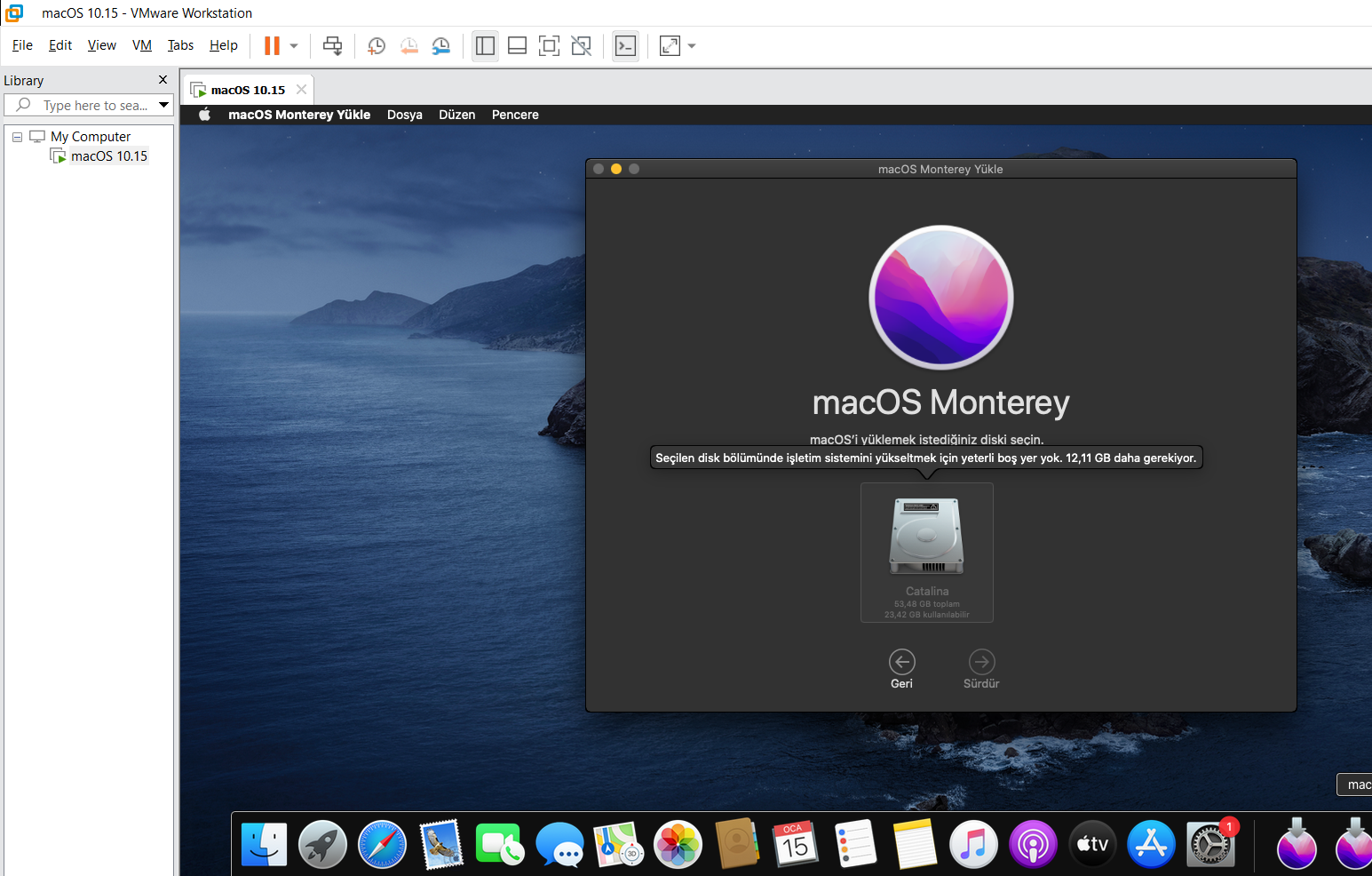Open the Dosya menu
This screenshot has width=1372, height=876.
click(405, 115)
